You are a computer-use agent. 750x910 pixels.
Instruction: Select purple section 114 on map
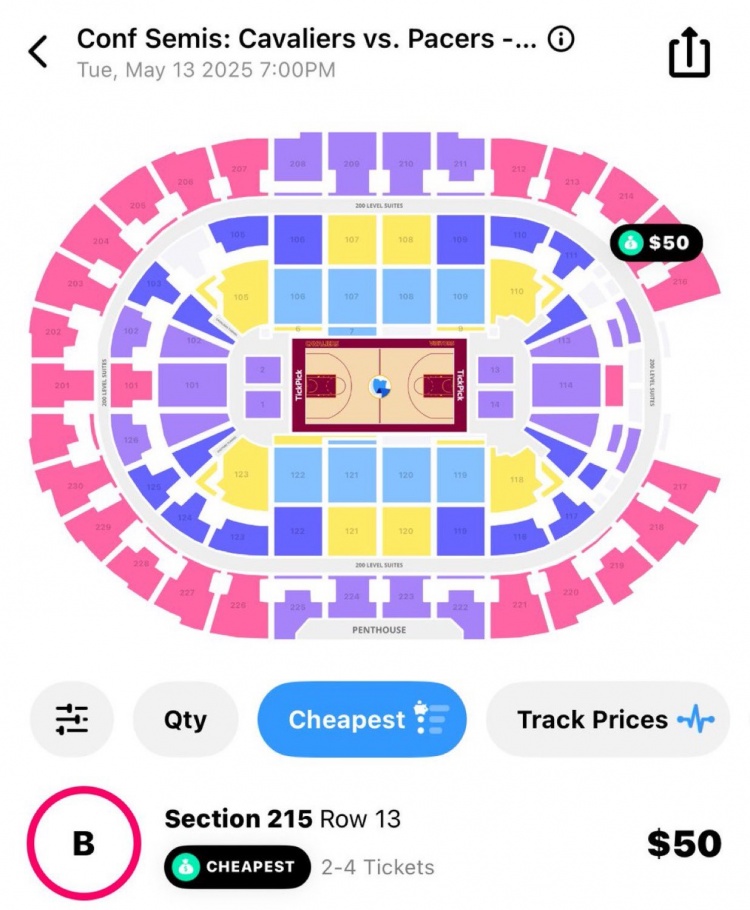[x=566, y=385]
